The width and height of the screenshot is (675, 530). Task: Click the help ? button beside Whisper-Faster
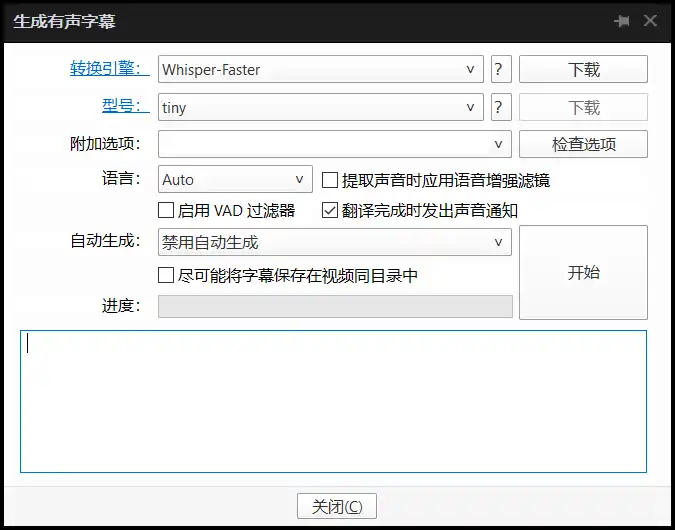tap(500, 69)
